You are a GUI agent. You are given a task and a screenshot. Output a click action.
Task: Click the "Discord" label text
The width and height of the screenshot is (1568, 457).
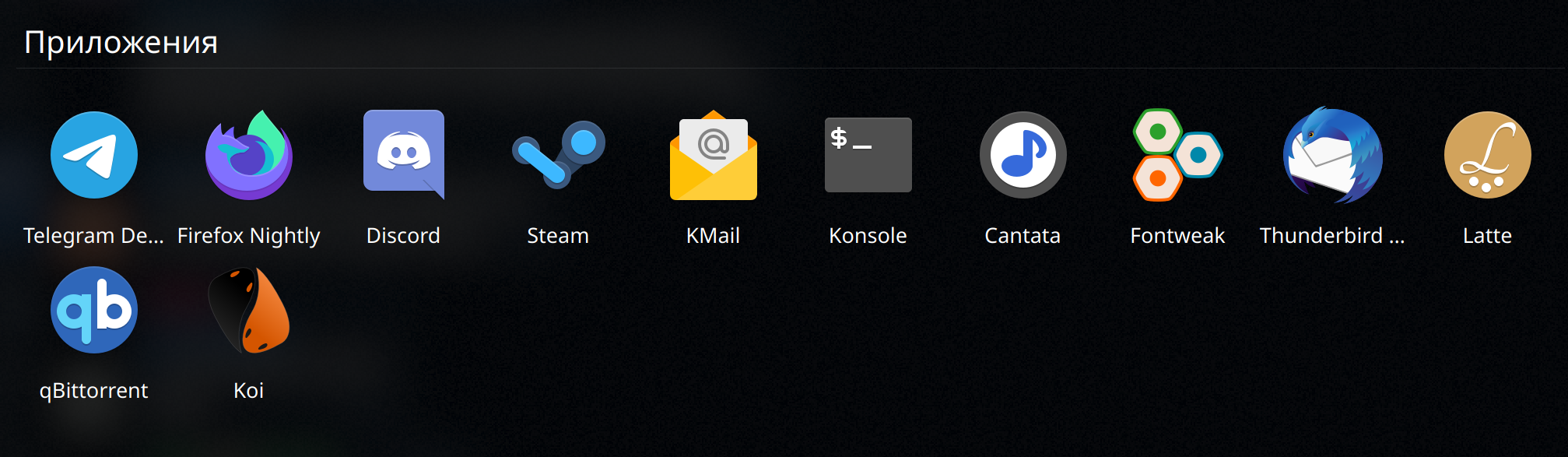click(403, 236)
